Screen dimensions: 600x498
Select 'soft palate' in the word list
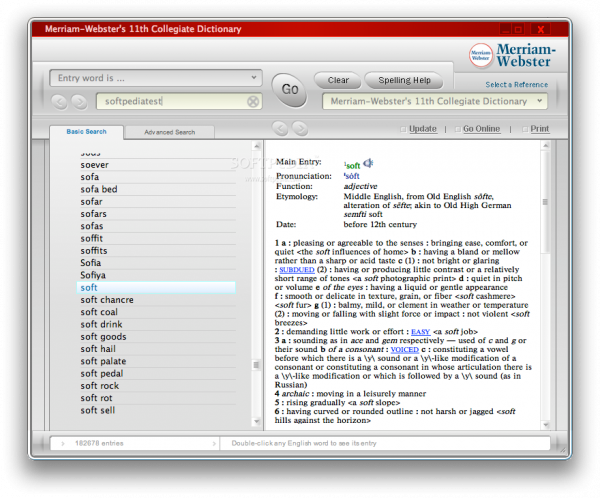[156, 361]
